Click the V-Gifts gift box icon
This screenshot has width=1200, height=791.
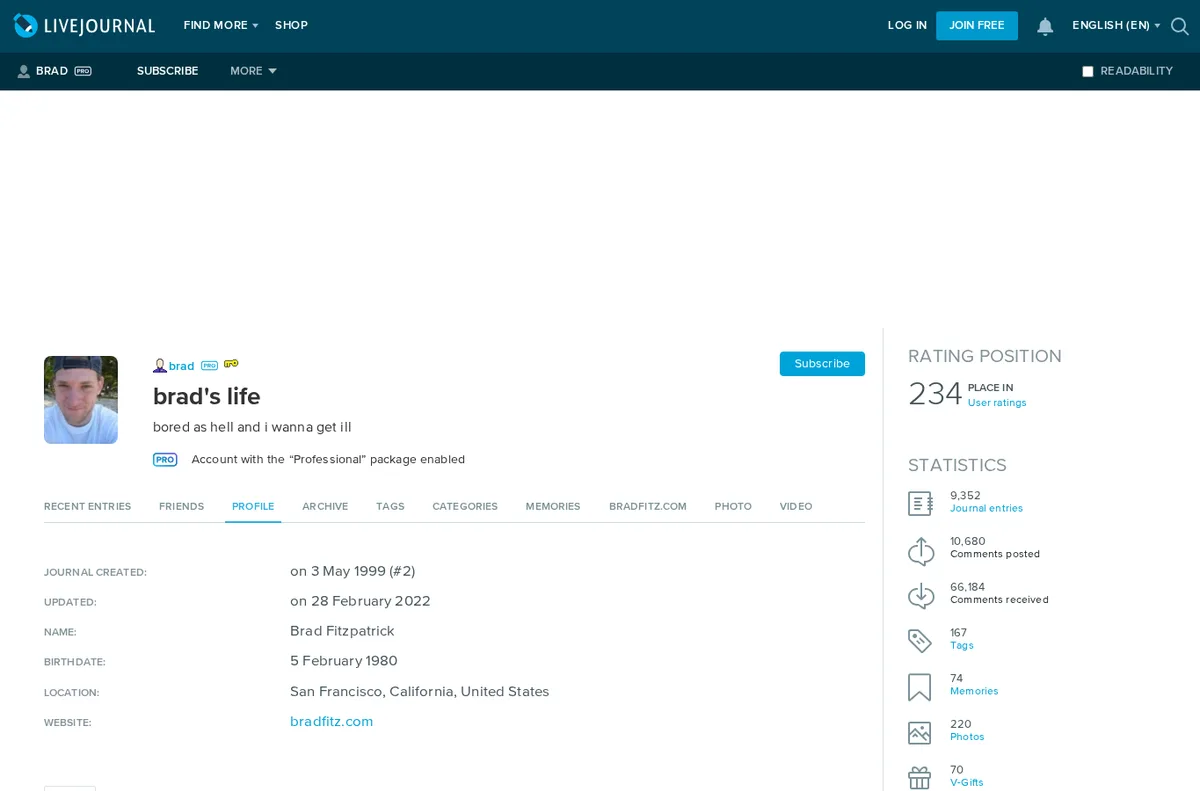(919, 778)
